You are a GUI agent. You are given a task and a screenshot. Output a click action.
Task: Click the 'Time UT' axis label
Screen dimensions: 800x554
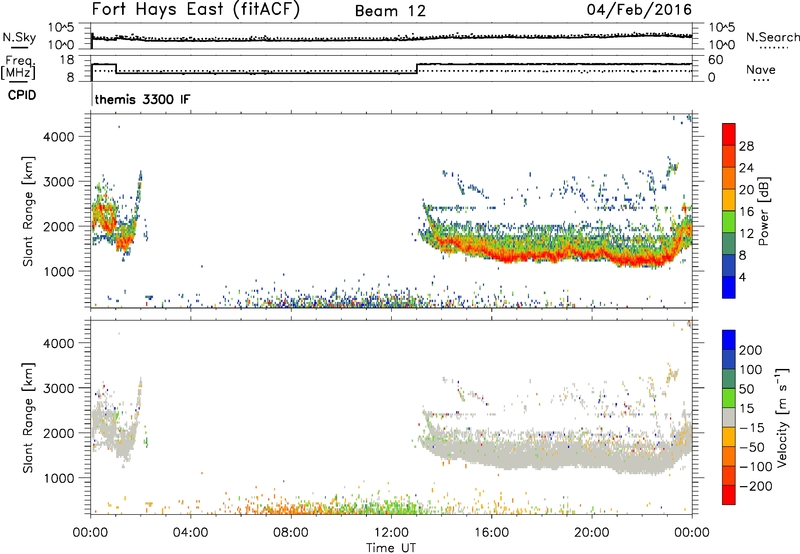(x=391, y=548)
